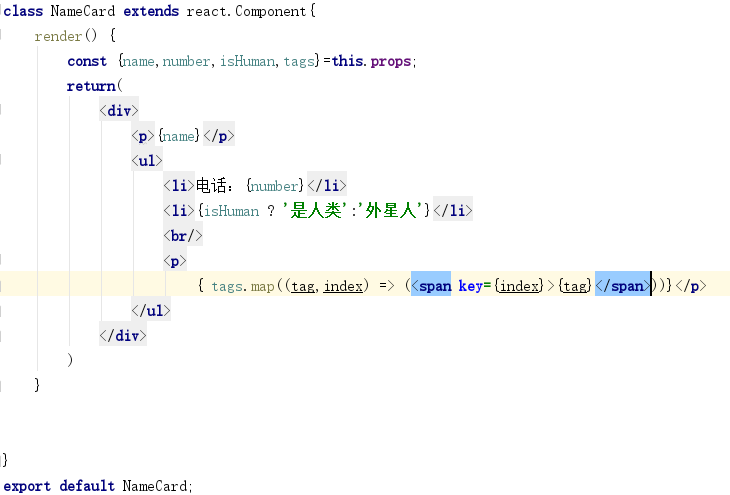
Task: Click the 'export' keyword
Action: pos(27,486)
